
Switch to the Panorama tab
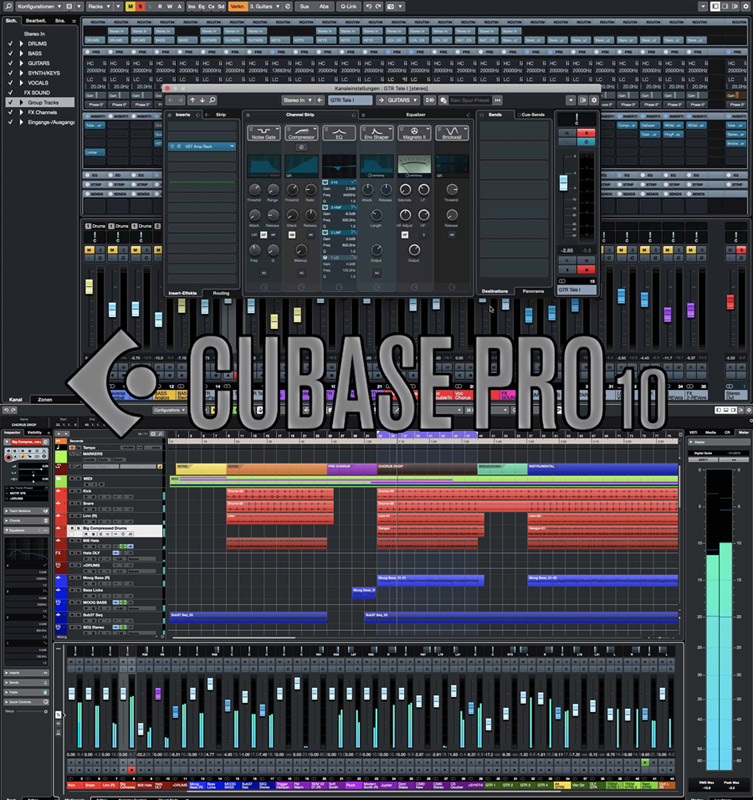point(533,291)
